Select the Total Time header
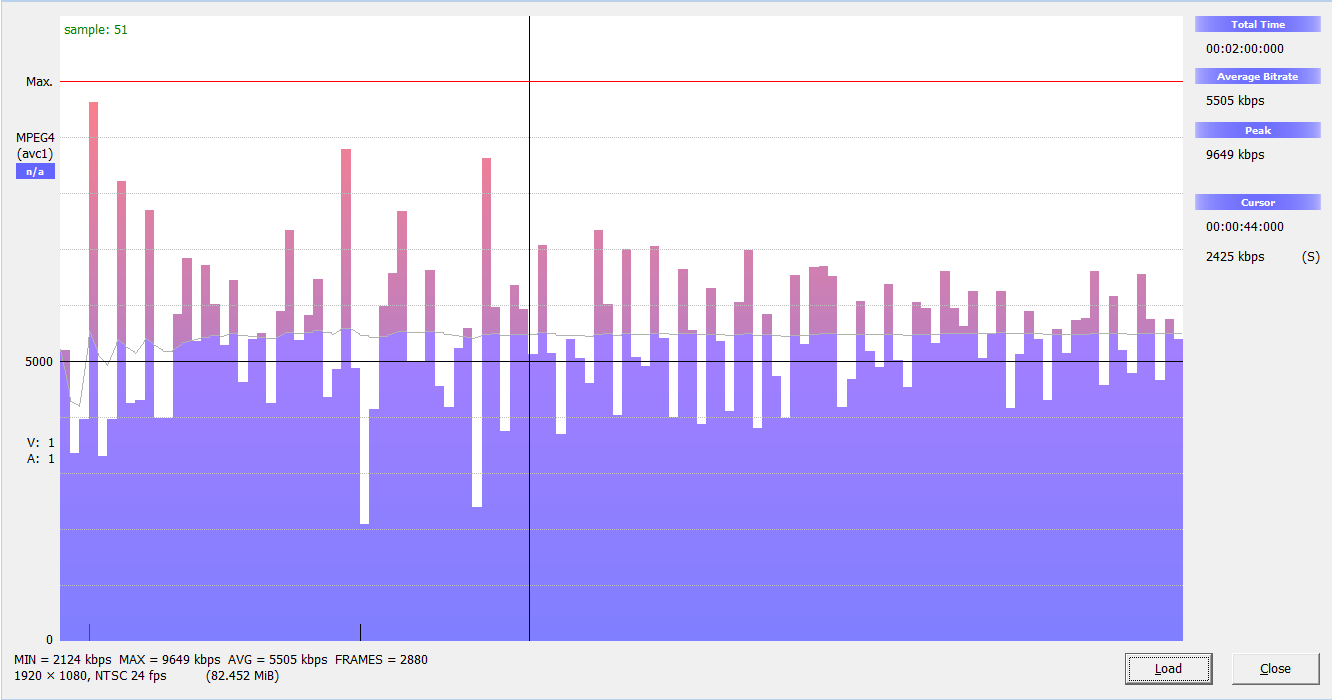1332x700 pixels. [x=1258, y=24]
